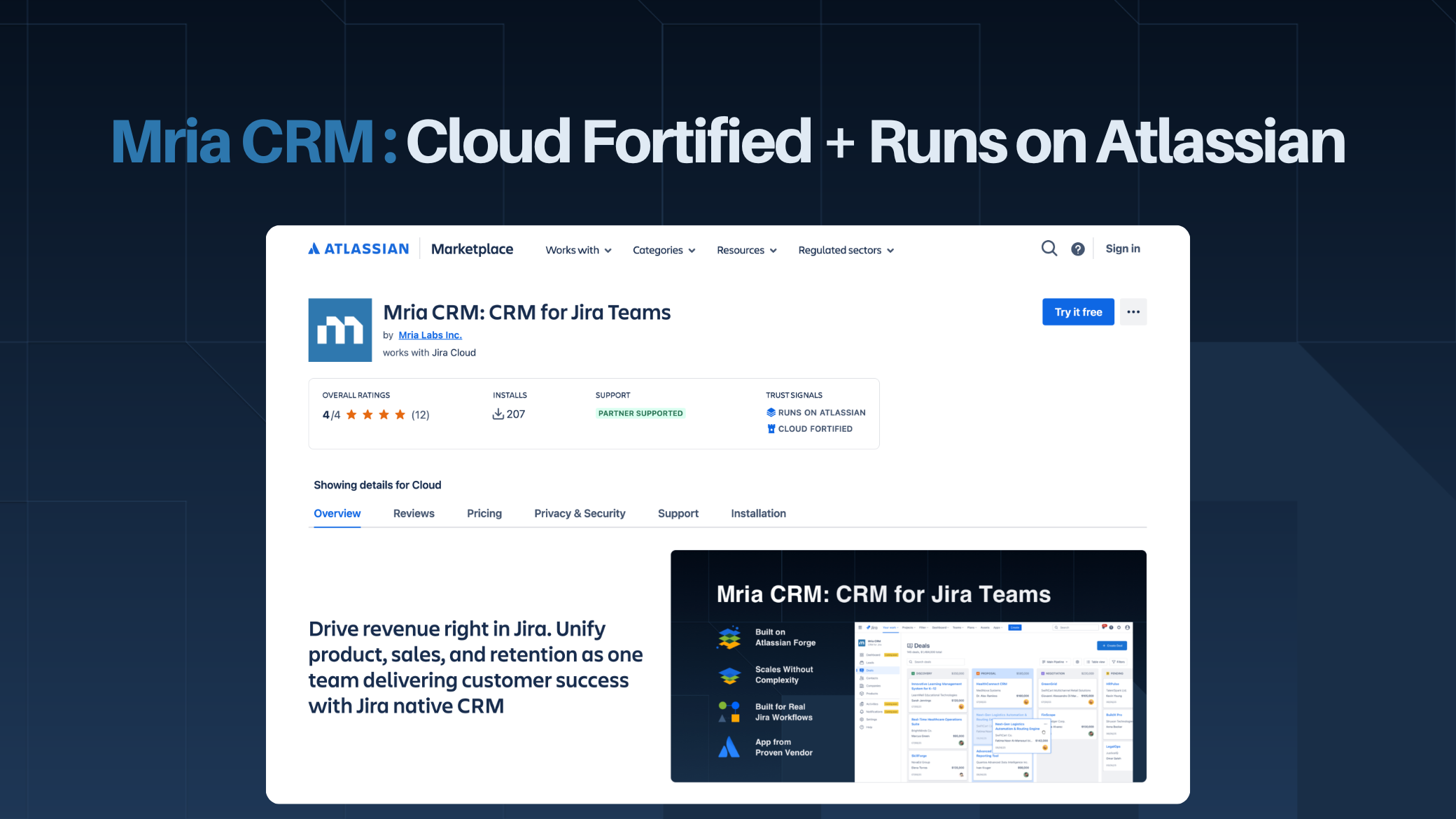Open the Privacy & Security tab
The width and height of the screenshot is (1456, 819).
point(580,514)
